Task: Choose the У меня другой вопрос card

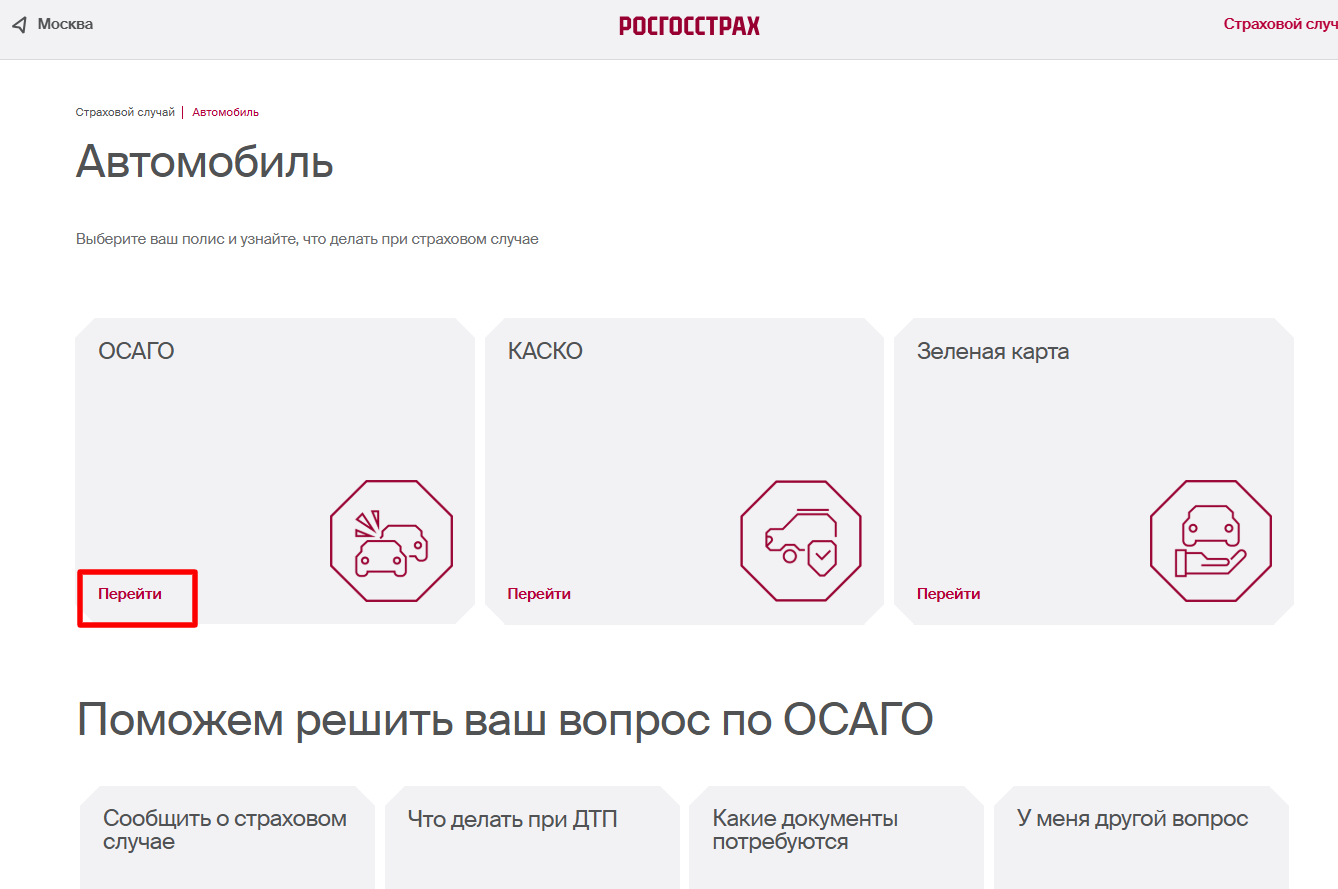Action: pyautogui.click(x=1132, y=819)
